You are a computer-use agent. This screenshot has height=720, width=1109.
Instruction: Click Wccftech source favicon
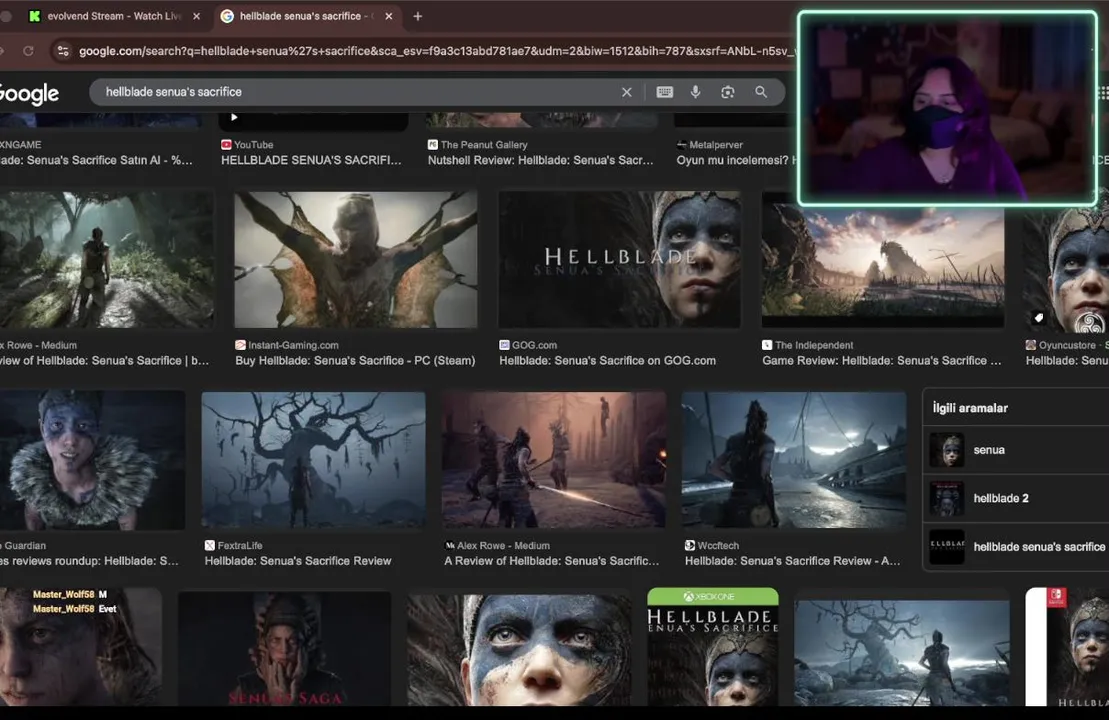pos(690,545)
